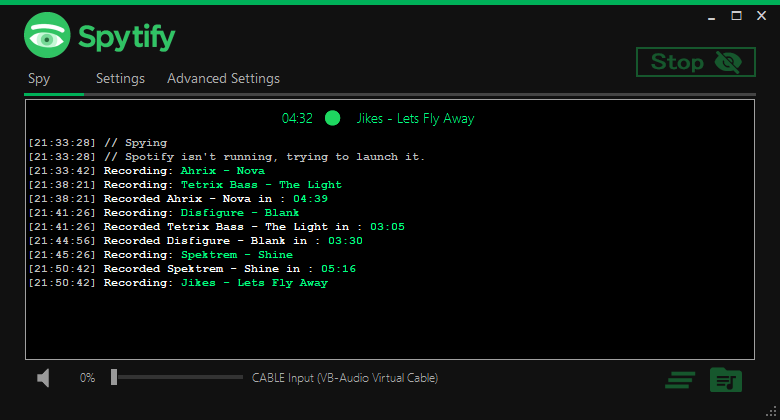Mute audio with the speaker icon
780x420 pixels.
43,378
